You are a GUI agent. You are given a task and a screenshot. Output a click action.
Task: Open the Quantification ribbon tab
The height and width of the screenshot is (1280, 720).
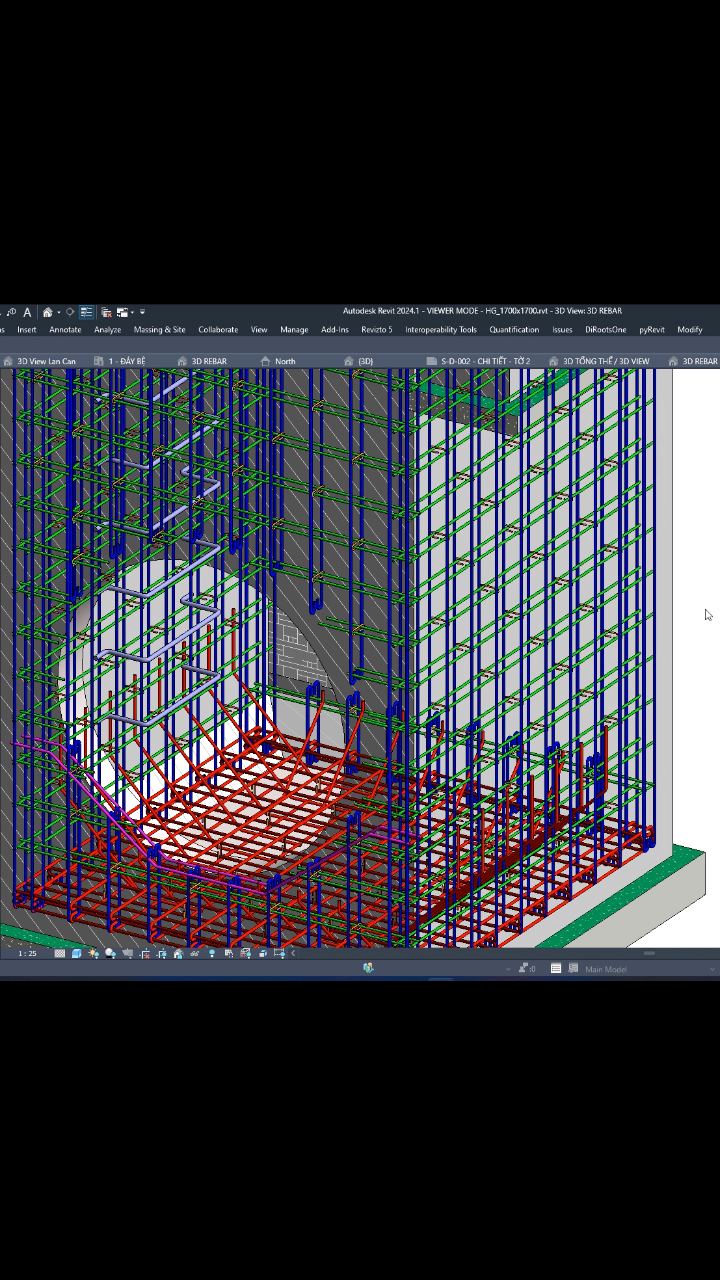tap(514, 330)
